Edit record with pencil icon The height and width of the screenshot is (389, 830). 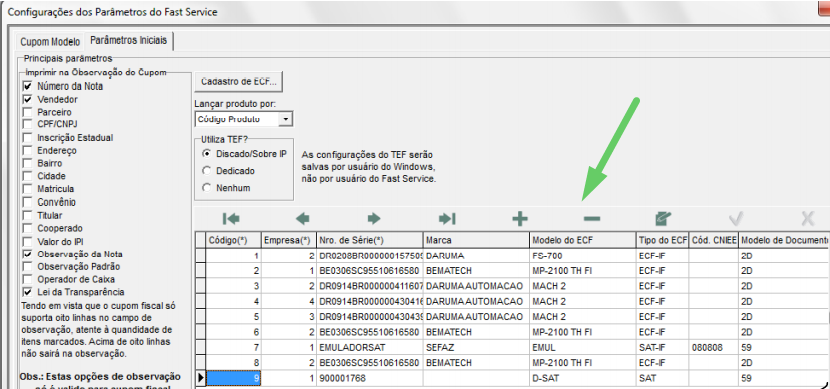point(663,219)
